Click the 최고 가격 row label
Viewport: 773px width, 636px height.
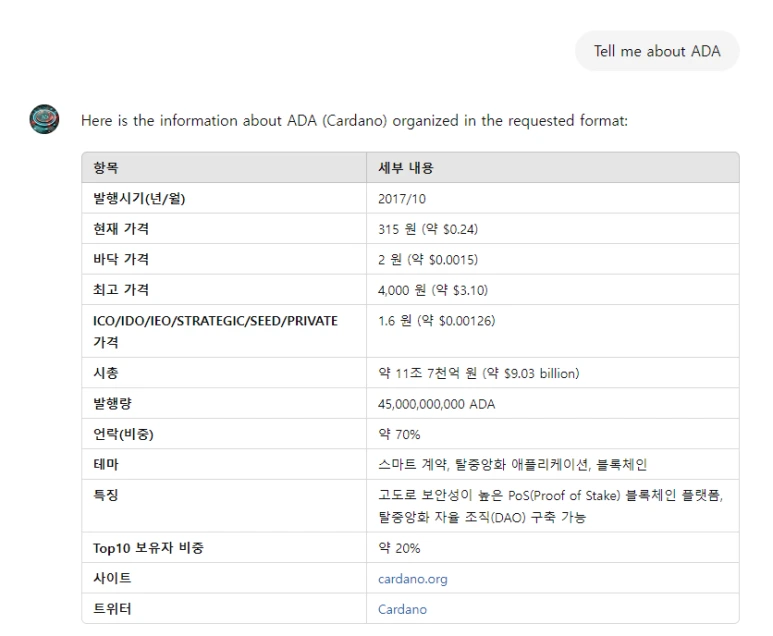click(x=121, y=290)
